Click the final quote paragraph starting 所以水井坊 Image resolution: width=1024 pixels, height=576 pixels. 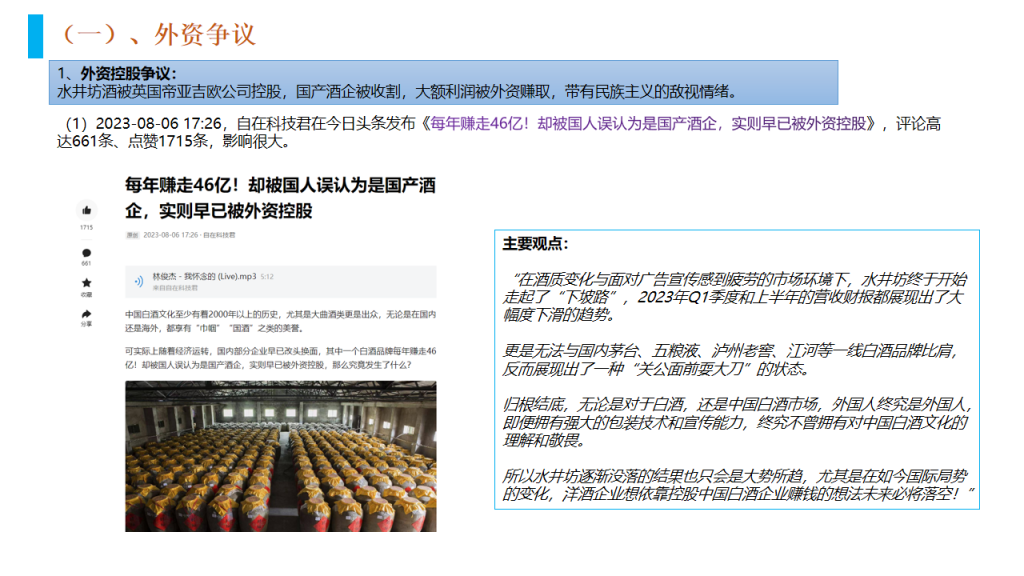[x=735, y=487]
